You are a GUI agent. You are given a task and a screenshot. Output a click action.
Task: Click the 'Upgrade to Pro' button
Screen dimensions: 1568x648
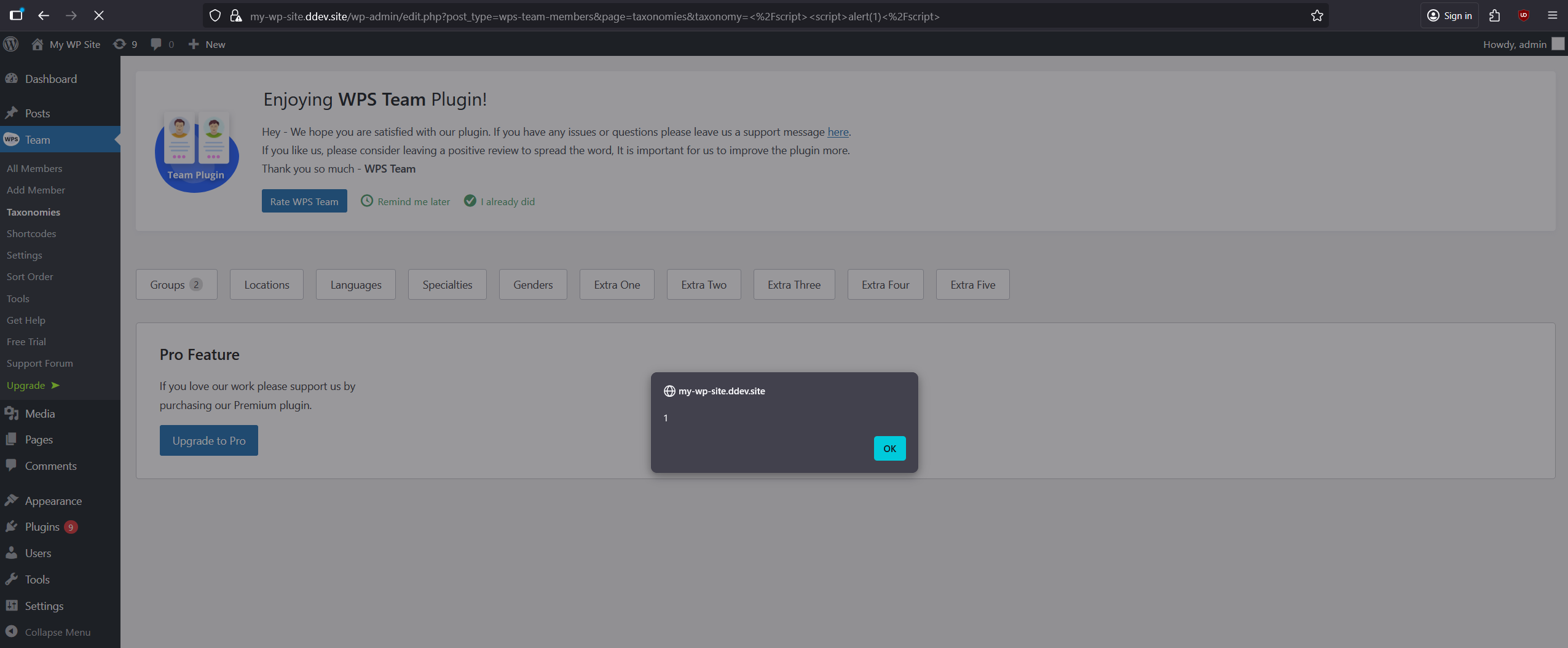(x=208, y=440)
